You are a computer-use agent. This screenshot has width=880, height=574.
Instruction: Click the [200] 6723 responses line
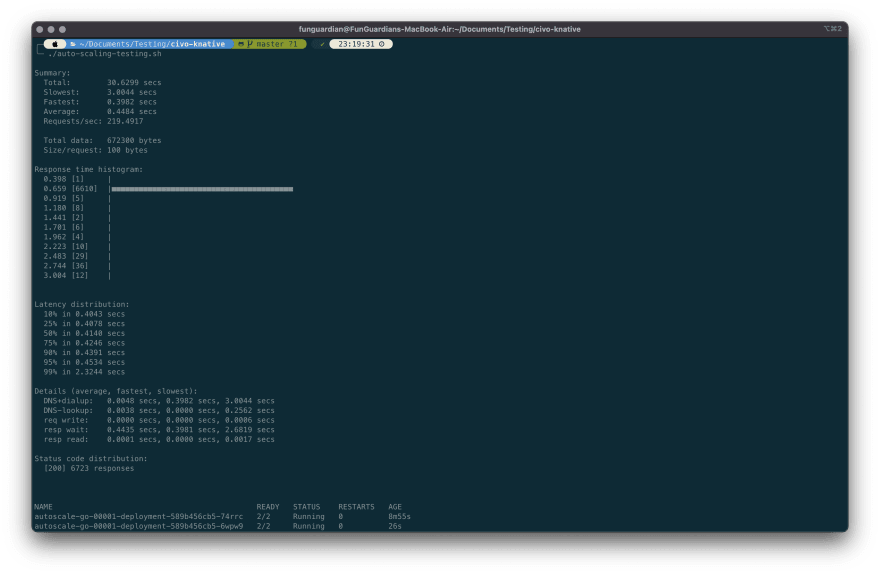tap(89, 469)
